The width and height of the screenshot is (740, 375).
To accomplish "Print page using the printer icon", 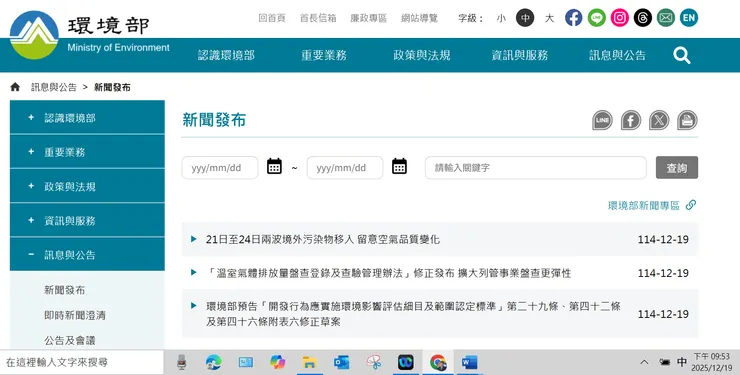I will [687, 120].
